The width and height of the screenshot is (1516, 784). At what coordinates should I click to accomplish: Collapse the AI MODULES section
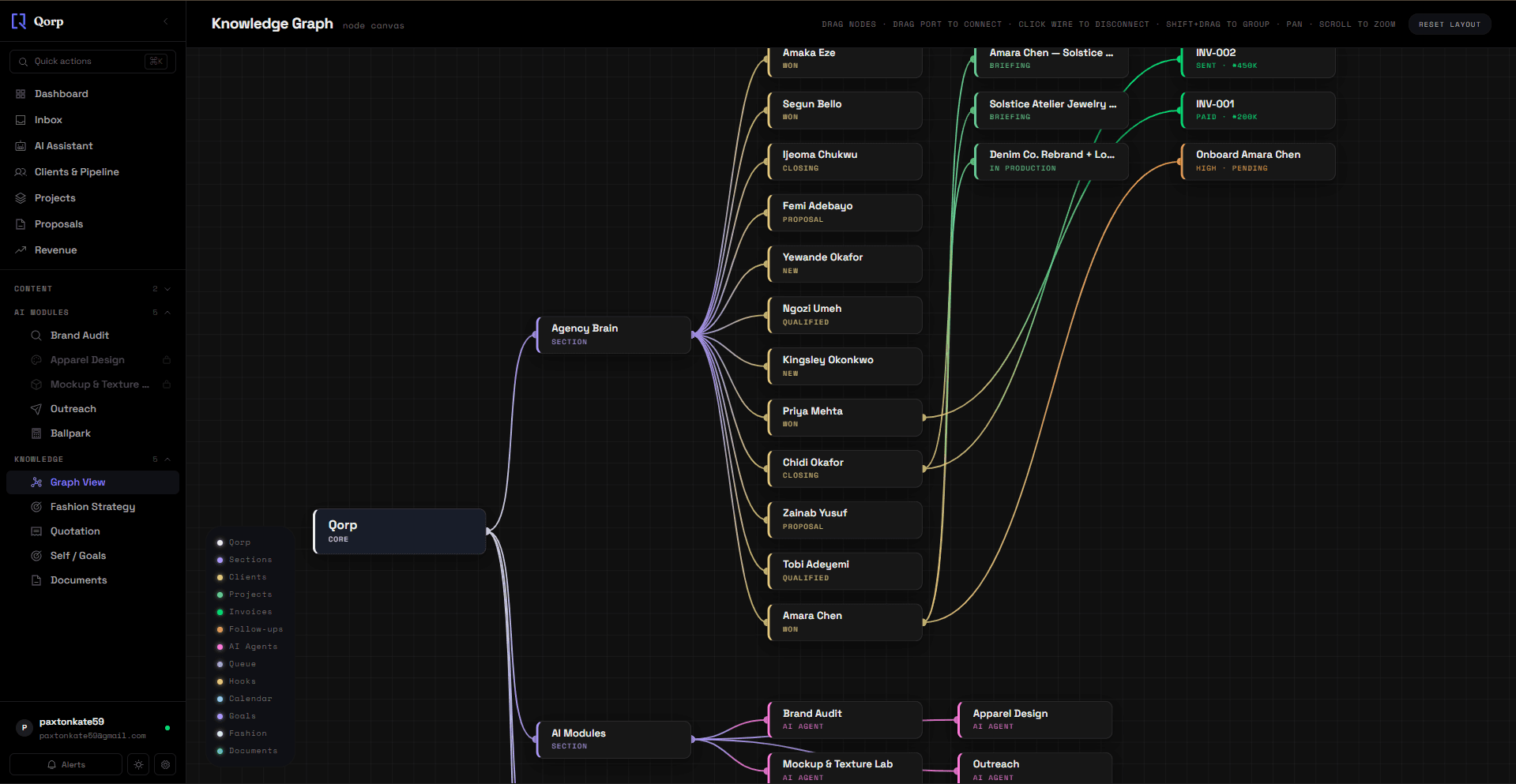point(92,313)
